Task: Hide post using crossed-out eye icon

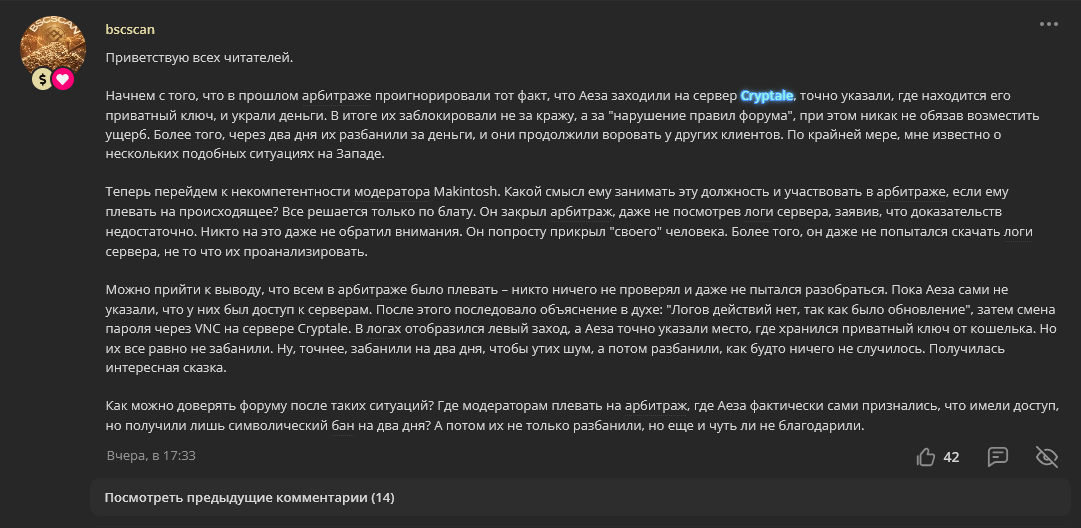Action: [1047, 456]
